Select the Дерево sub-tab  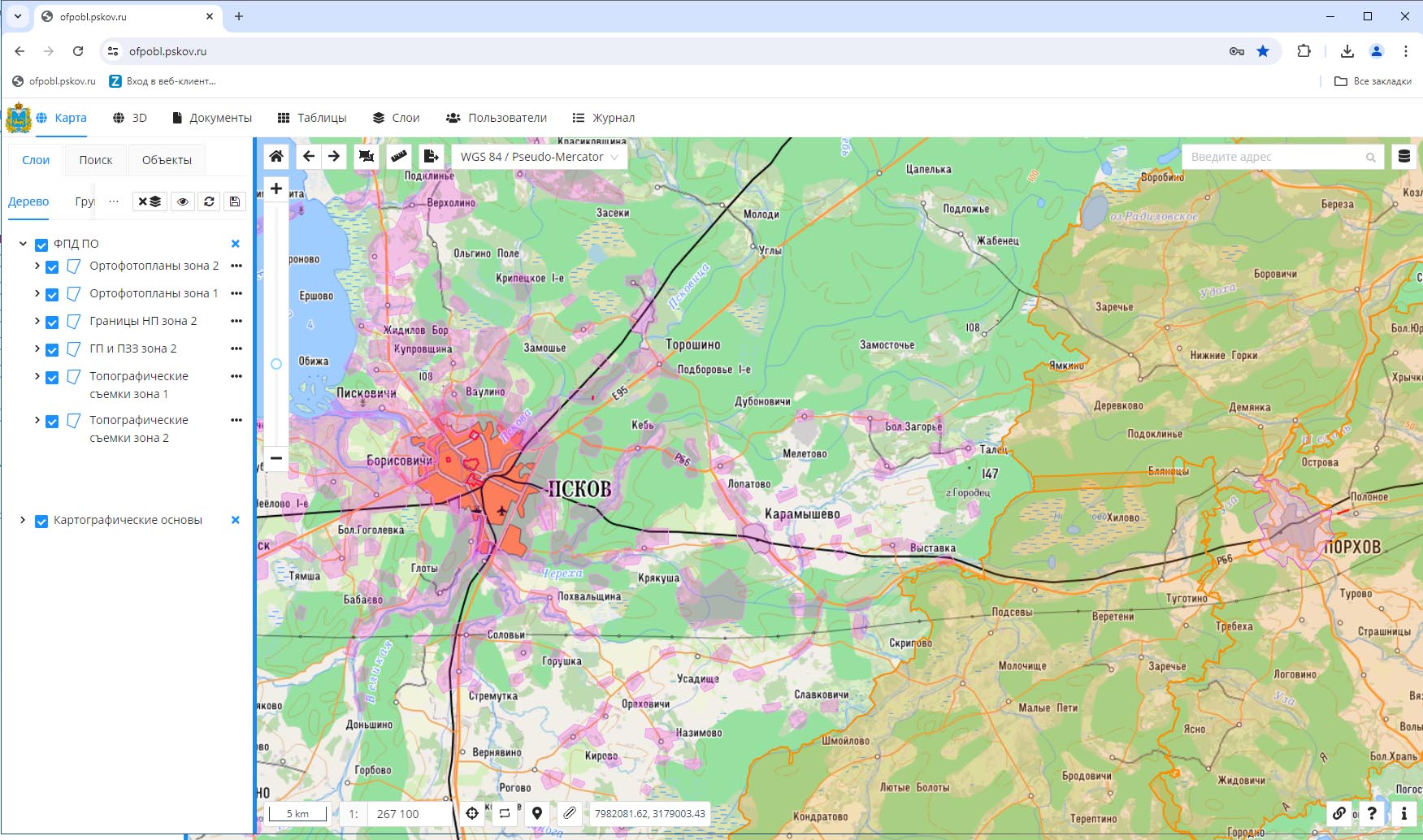coord(28,201)
